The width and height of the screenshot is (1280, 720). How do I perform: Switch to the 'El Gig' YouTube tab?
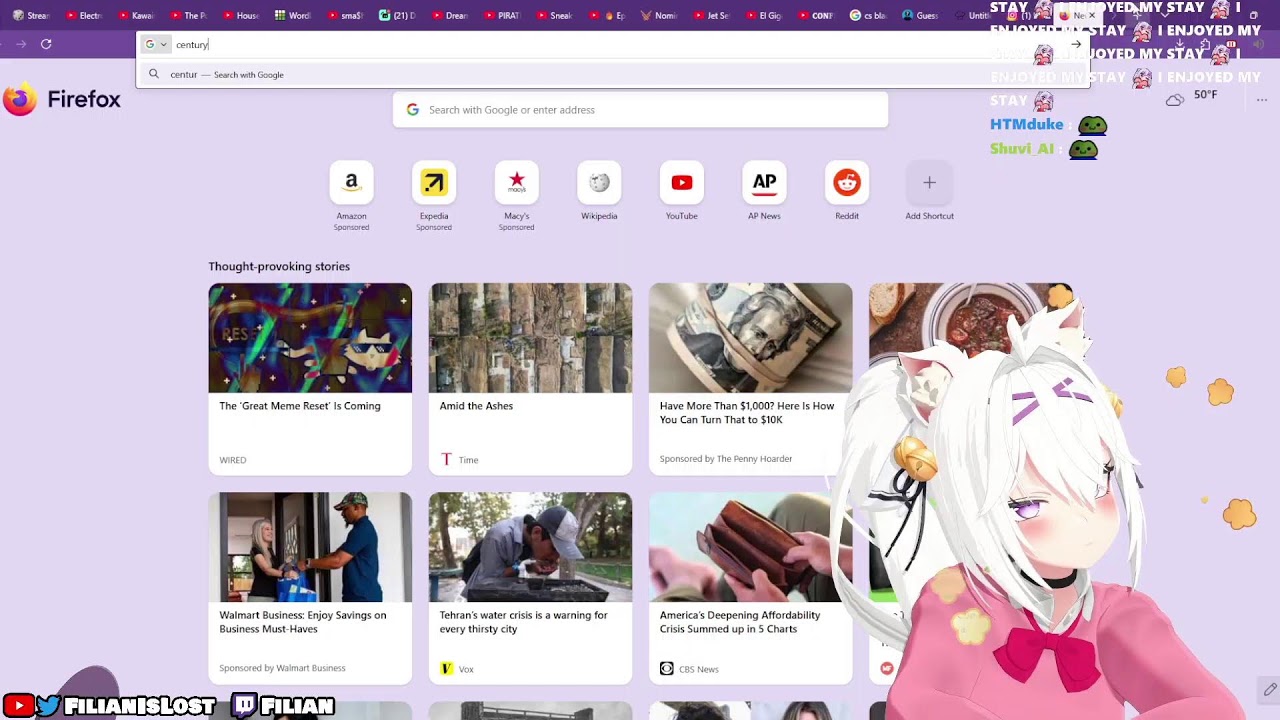[763, 15]
